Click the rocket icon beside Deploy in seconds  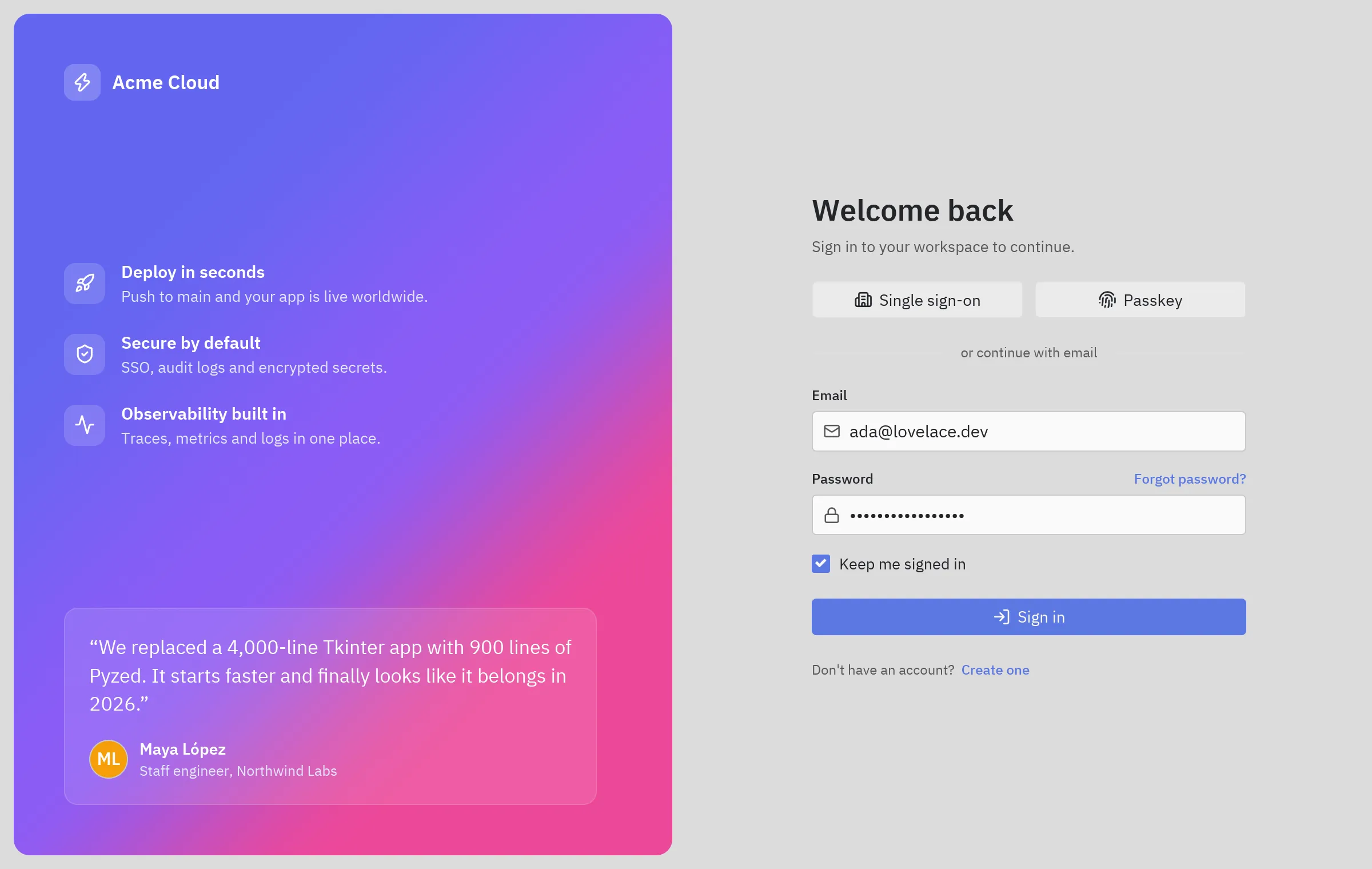click(x=85, y=284)
